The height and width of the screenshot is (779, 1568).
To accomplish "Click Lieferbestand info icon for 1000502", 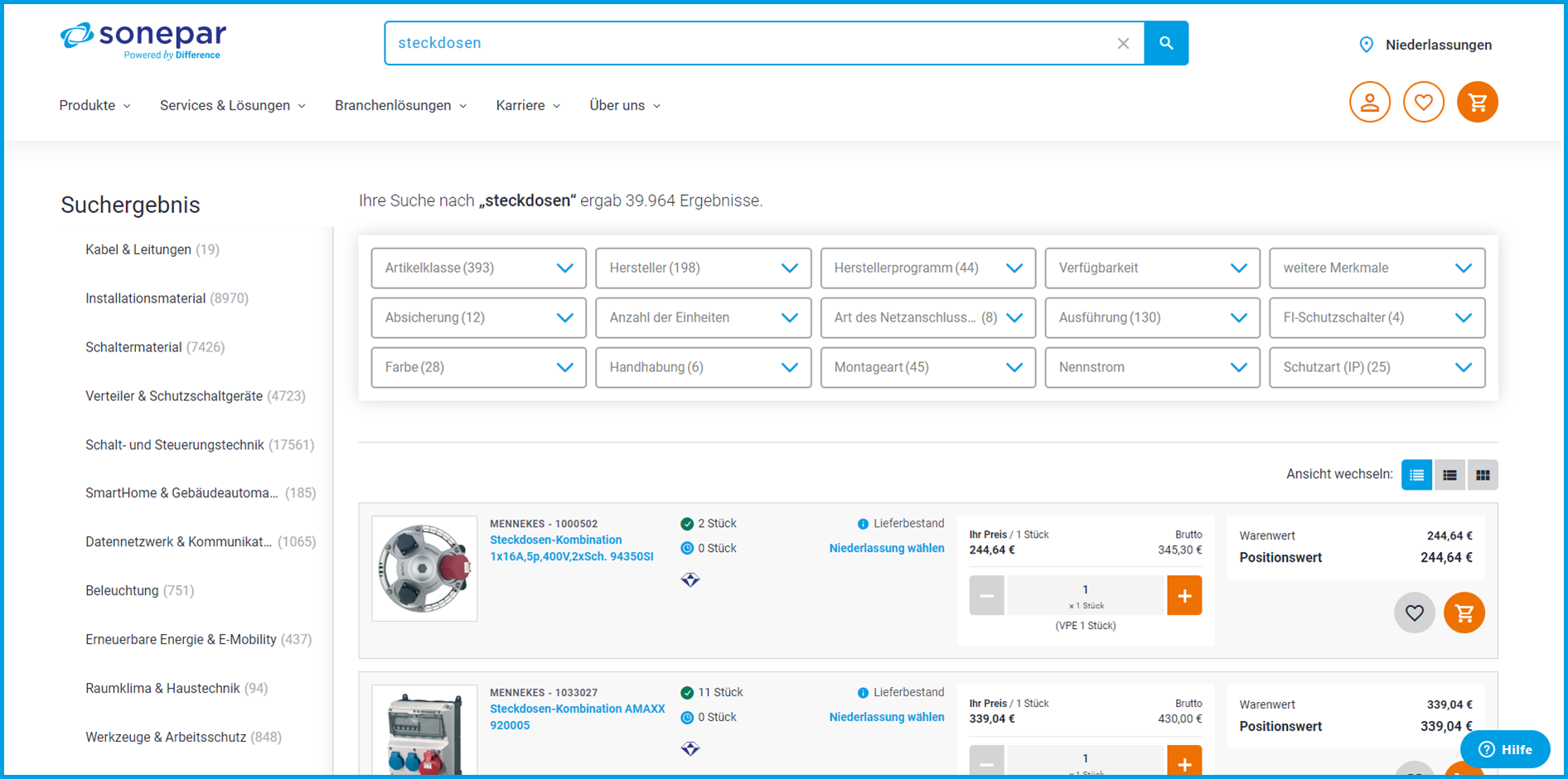I will (x=863, y=524).
